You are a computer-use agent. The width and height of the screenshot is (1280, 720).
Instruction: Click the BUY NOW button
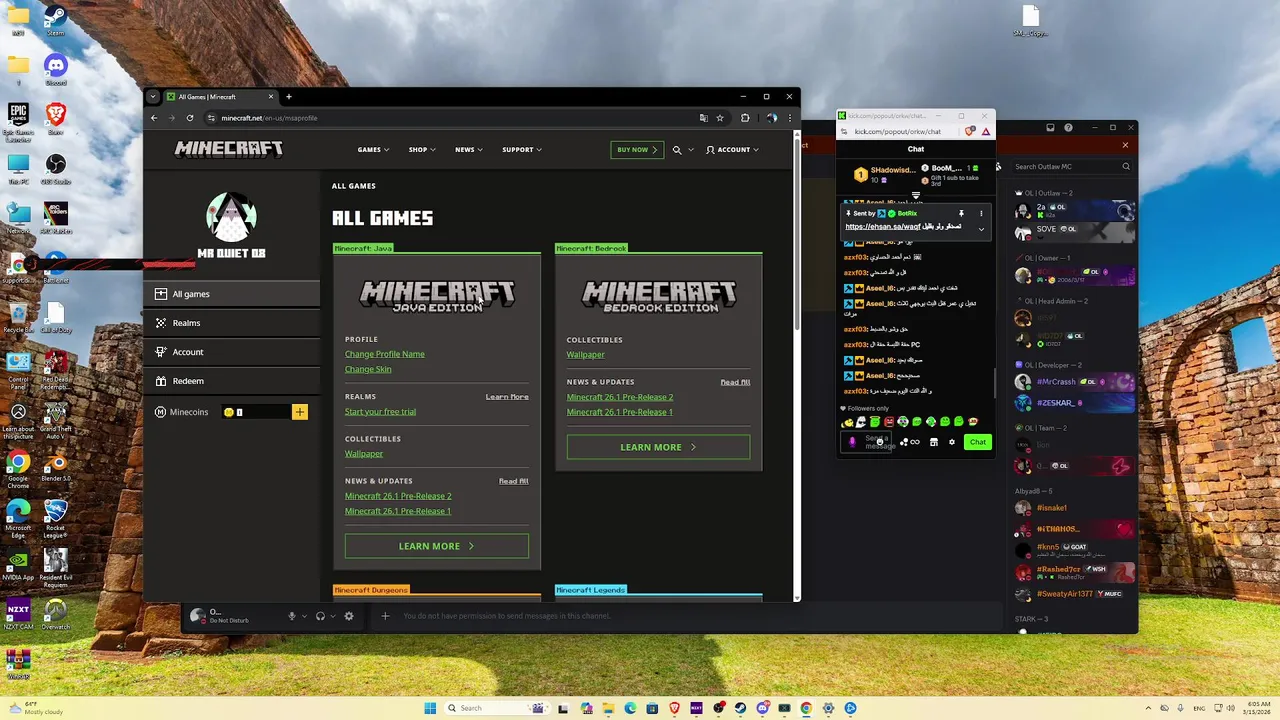(637, 150)
